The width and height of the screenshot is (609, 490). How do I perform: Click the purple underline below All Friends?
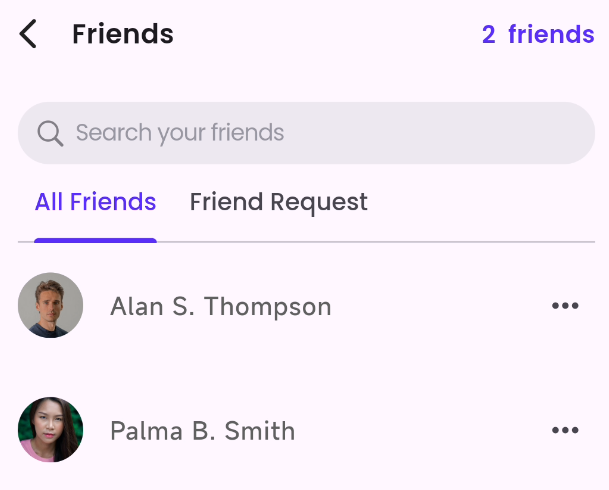(x=95, y=240)
